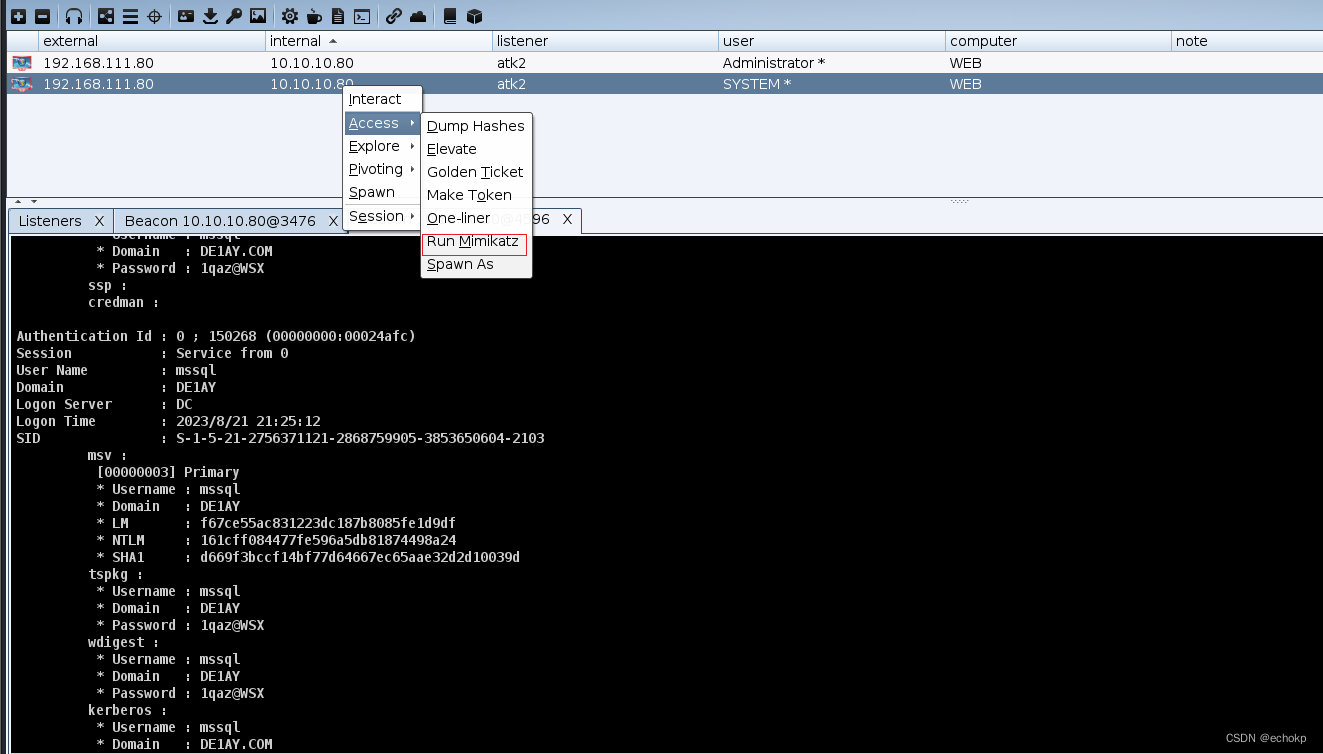
Task: Close the Beacon @4396 tab
Action: tap(567, 219)
